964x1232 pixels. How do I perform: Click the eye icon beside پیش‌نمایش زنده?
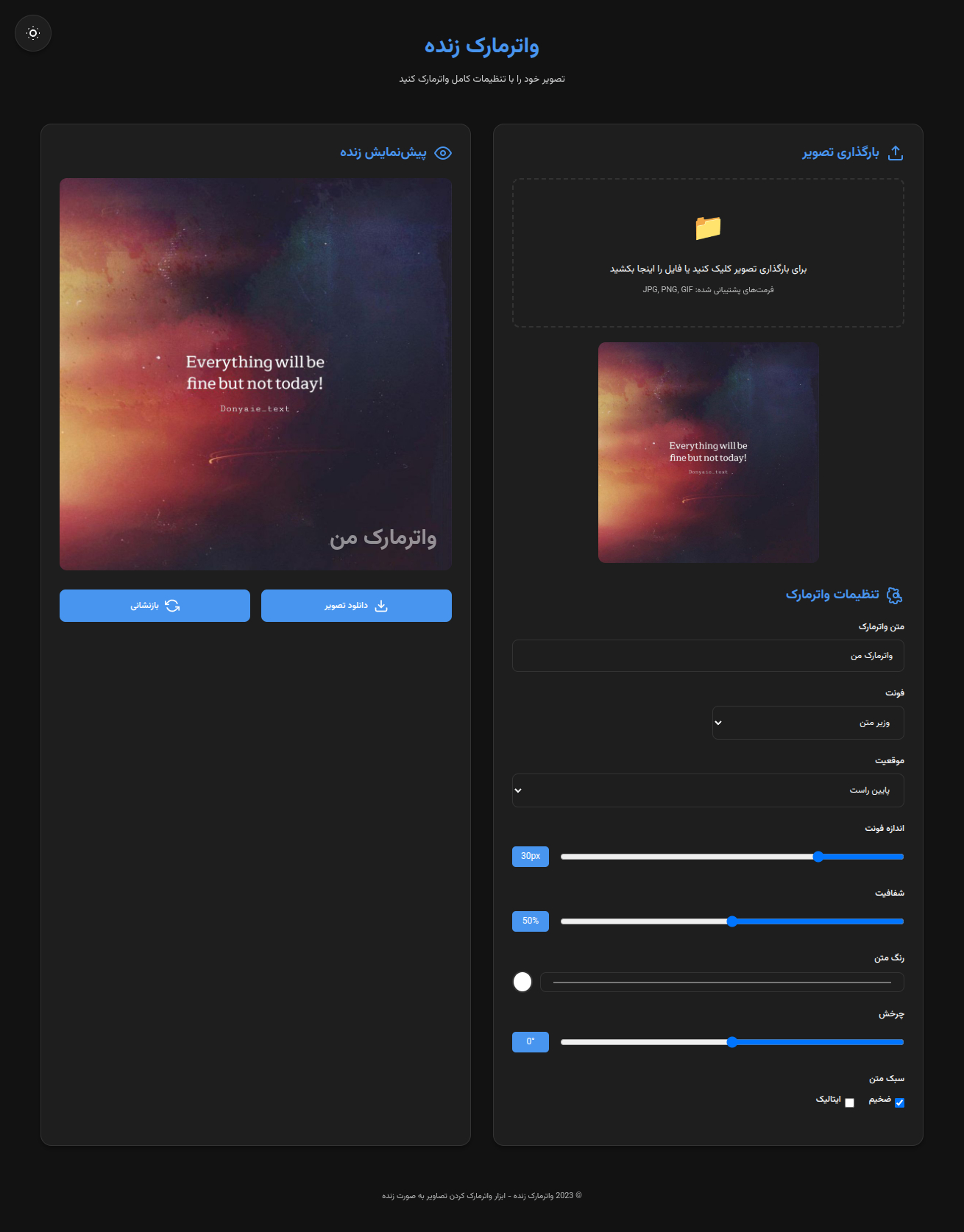click(443, 153)
